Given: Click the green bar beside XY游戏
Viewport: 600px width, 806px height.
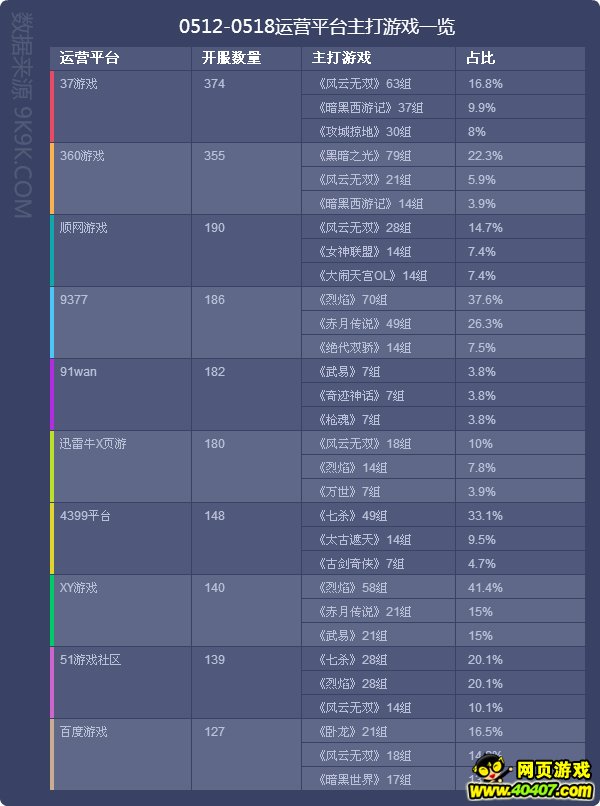Looking at the screenshot, I should tap(52, 610).
